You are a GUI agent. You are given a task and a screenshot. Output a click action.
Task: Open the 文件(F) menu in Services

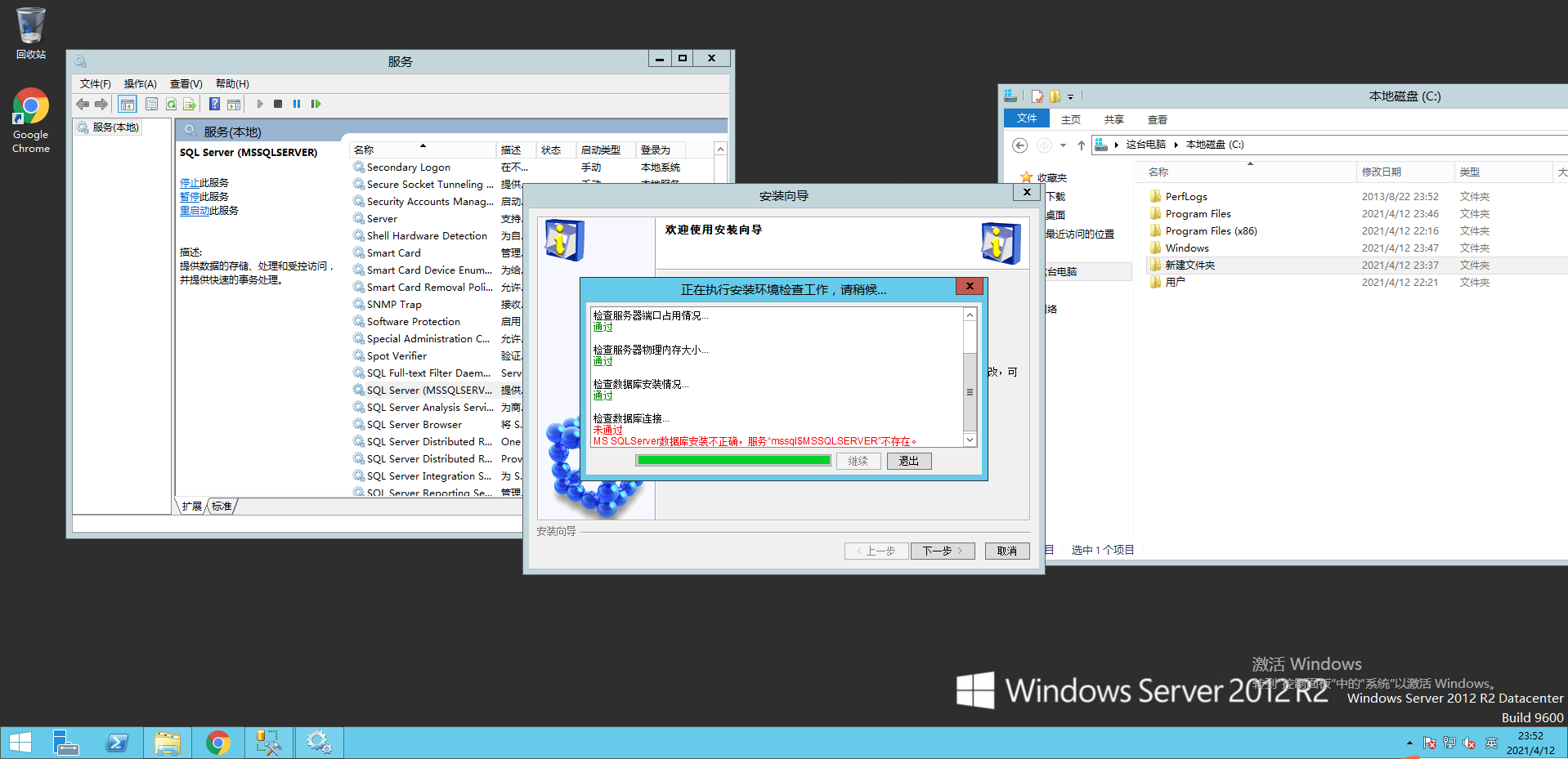96,84
